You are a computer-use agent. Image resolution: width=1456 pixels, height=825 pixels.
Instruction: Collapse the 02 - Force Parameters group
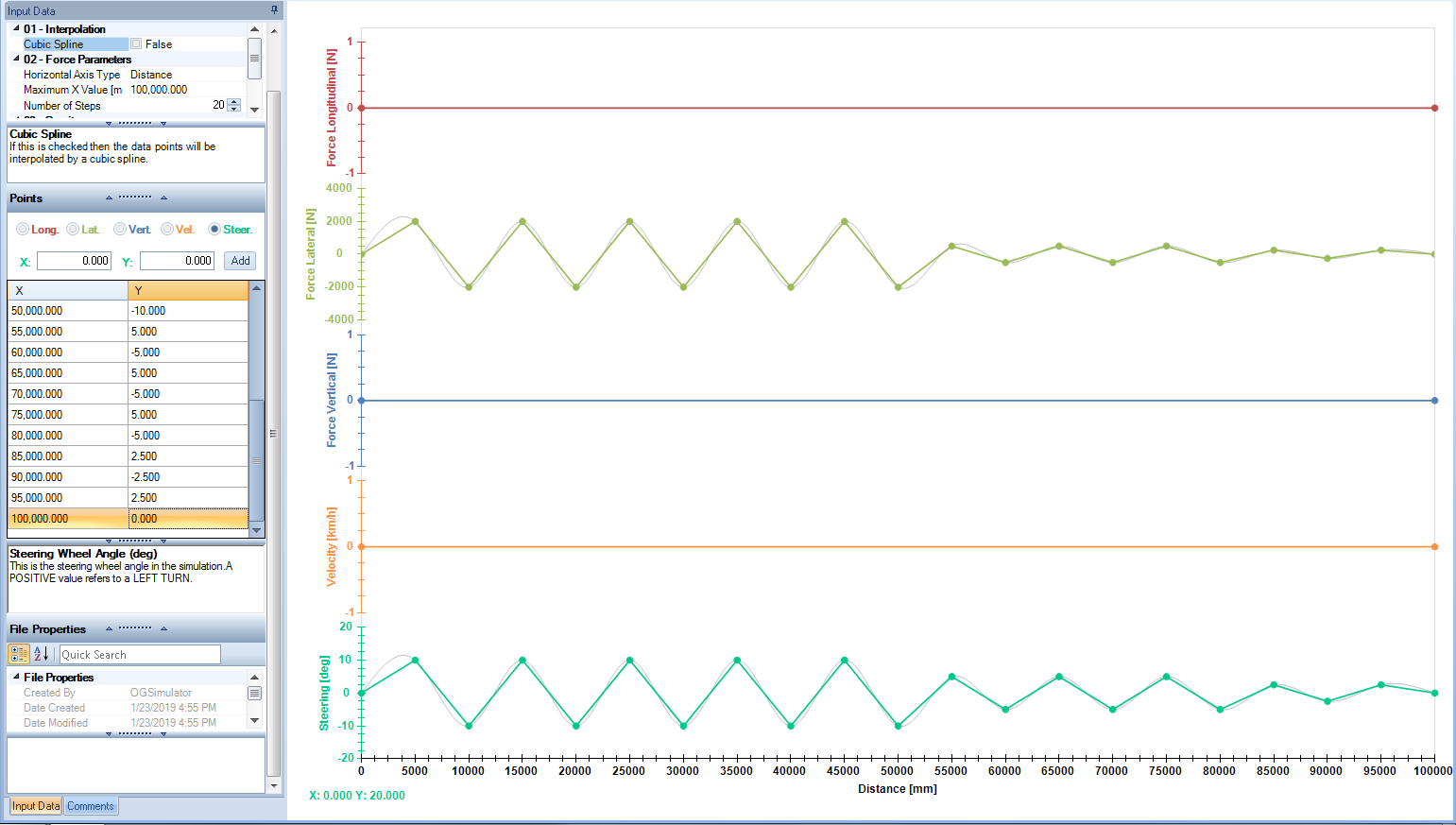click(16, 59)
